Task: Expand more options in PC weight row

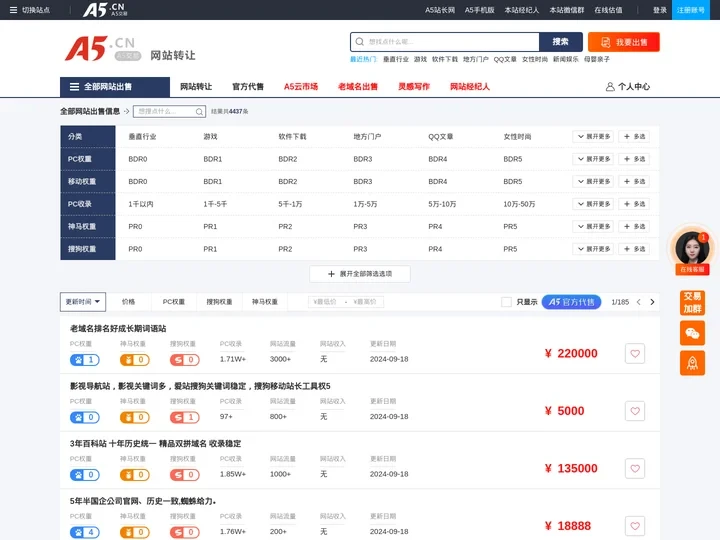Action: click(593, 159)
